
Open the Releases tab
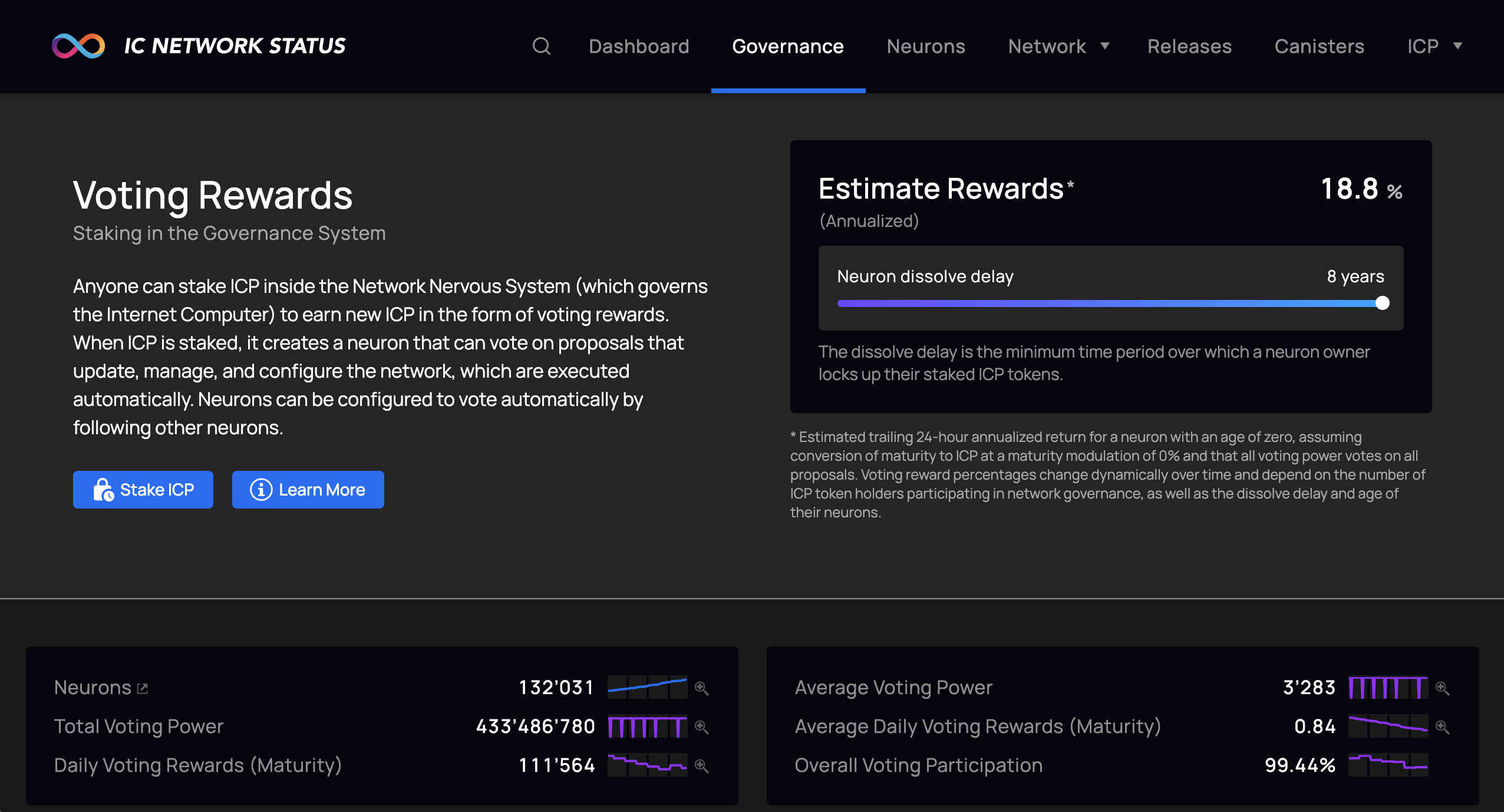click(1189, 46)
